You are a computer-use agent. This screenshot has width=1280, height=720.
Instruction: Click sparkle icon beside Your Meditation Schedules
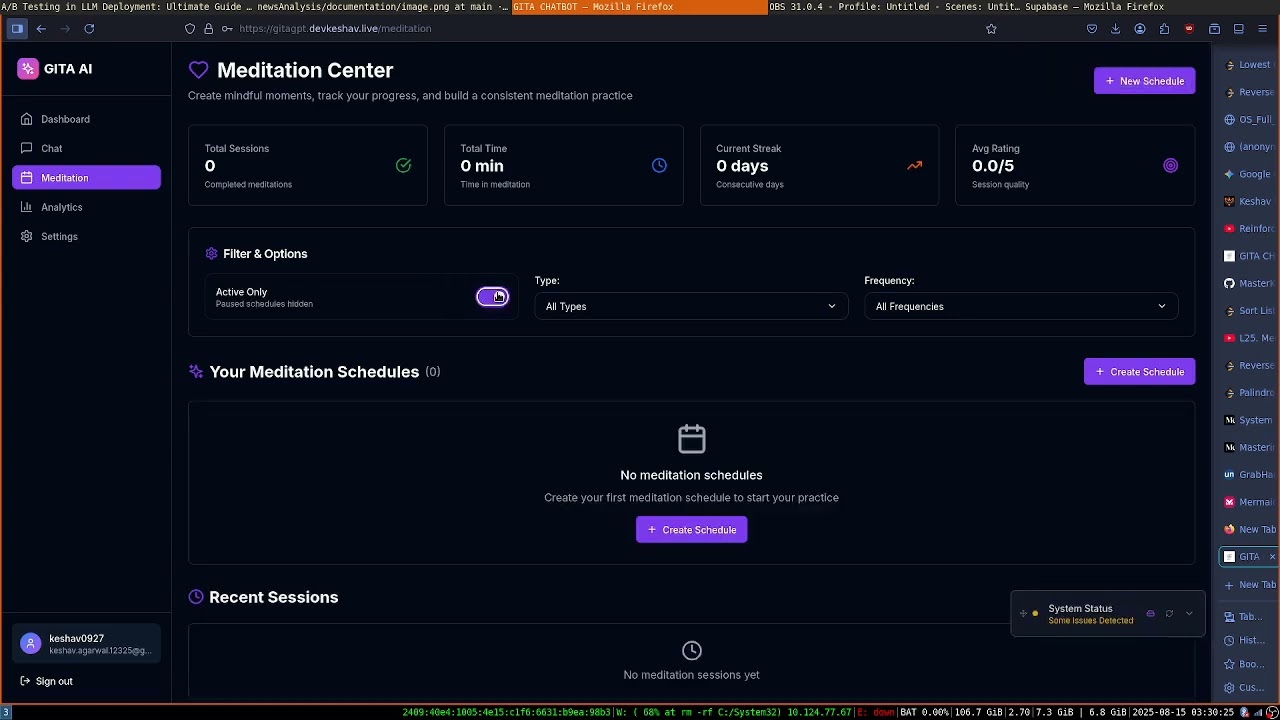196,372
